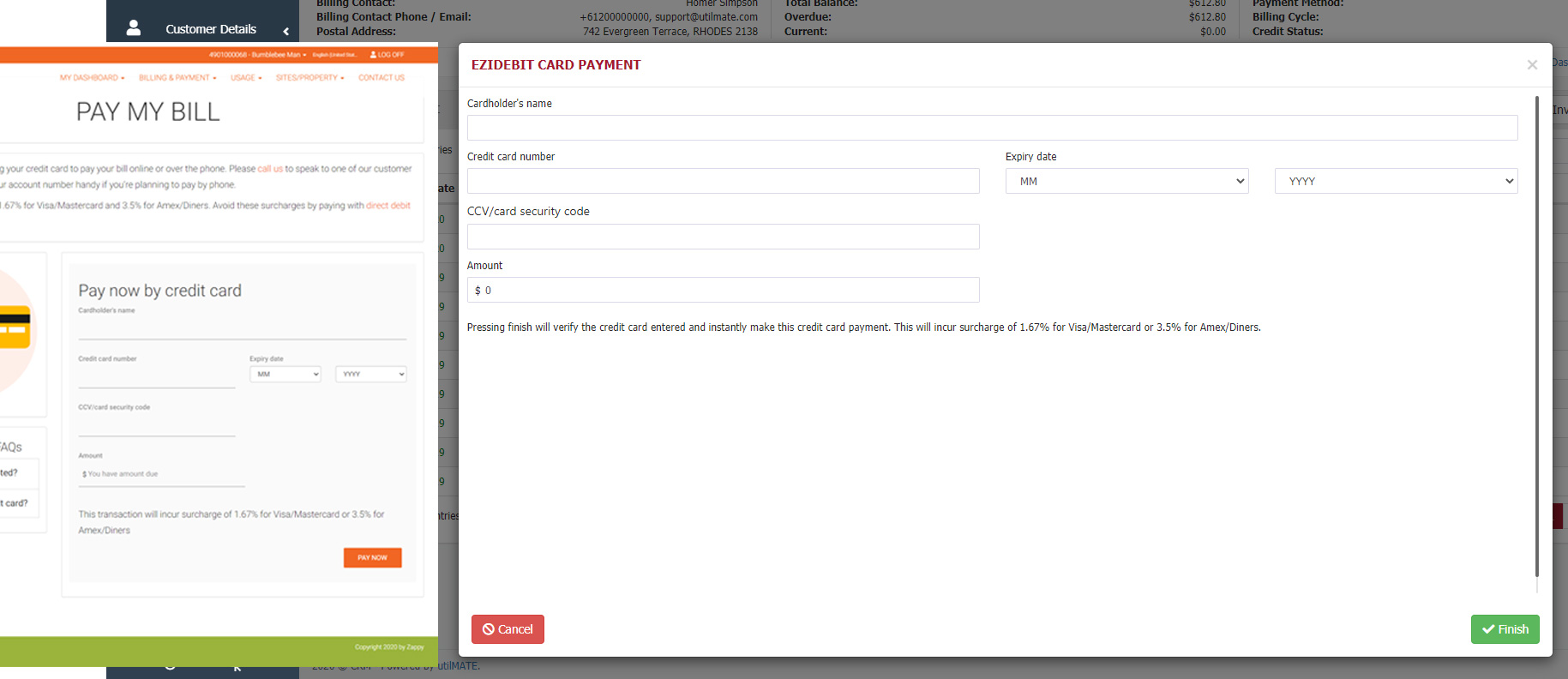This screenshot has width=1568, height=679.
Task: Click the green Finish button
Action: click(x=1505, y=629)
